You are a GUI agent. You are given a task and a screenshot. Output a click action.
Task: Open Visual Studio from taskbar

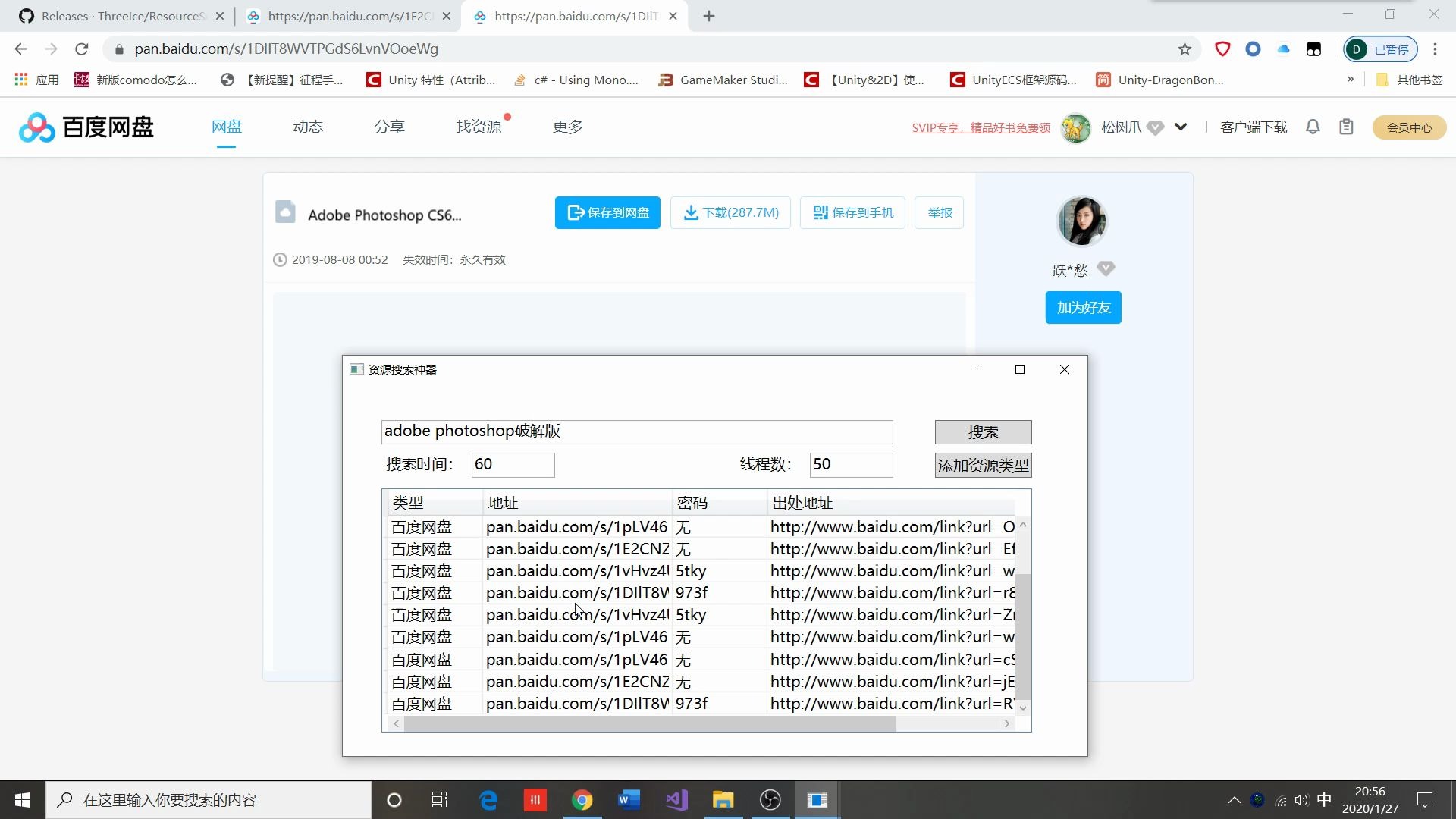676,800
